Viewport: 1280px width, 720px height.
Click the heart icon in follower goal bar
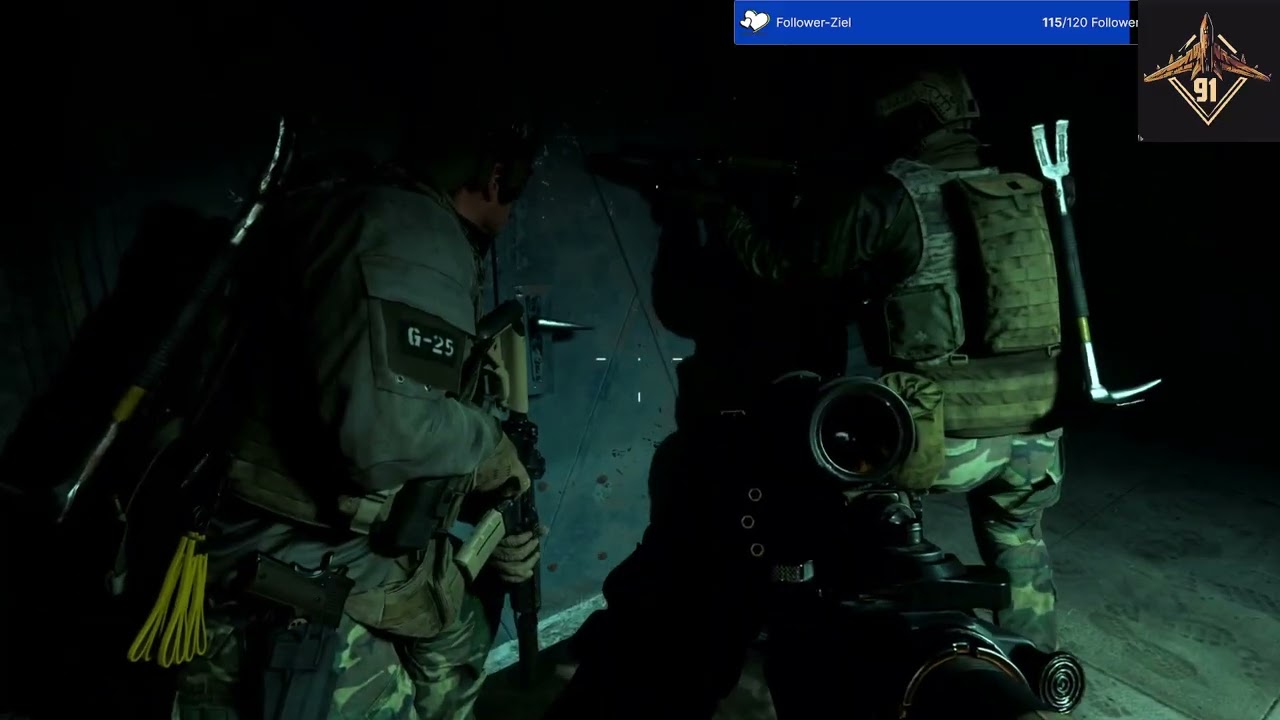click(x=754, y=22)
